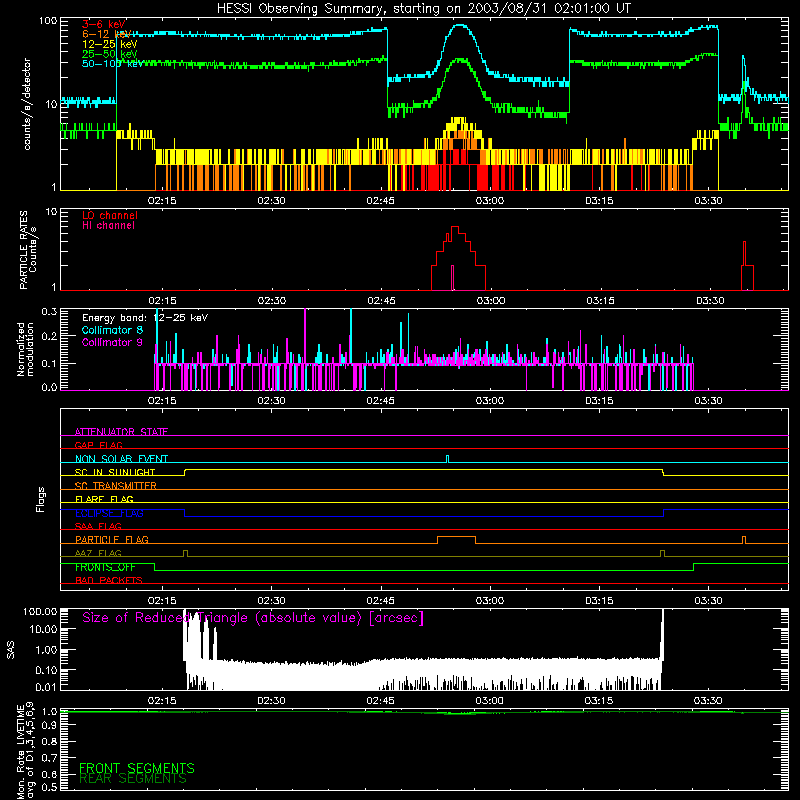Click the SAA_FLAG label
The width and height of the screenshot is (800, 800).
98,526
